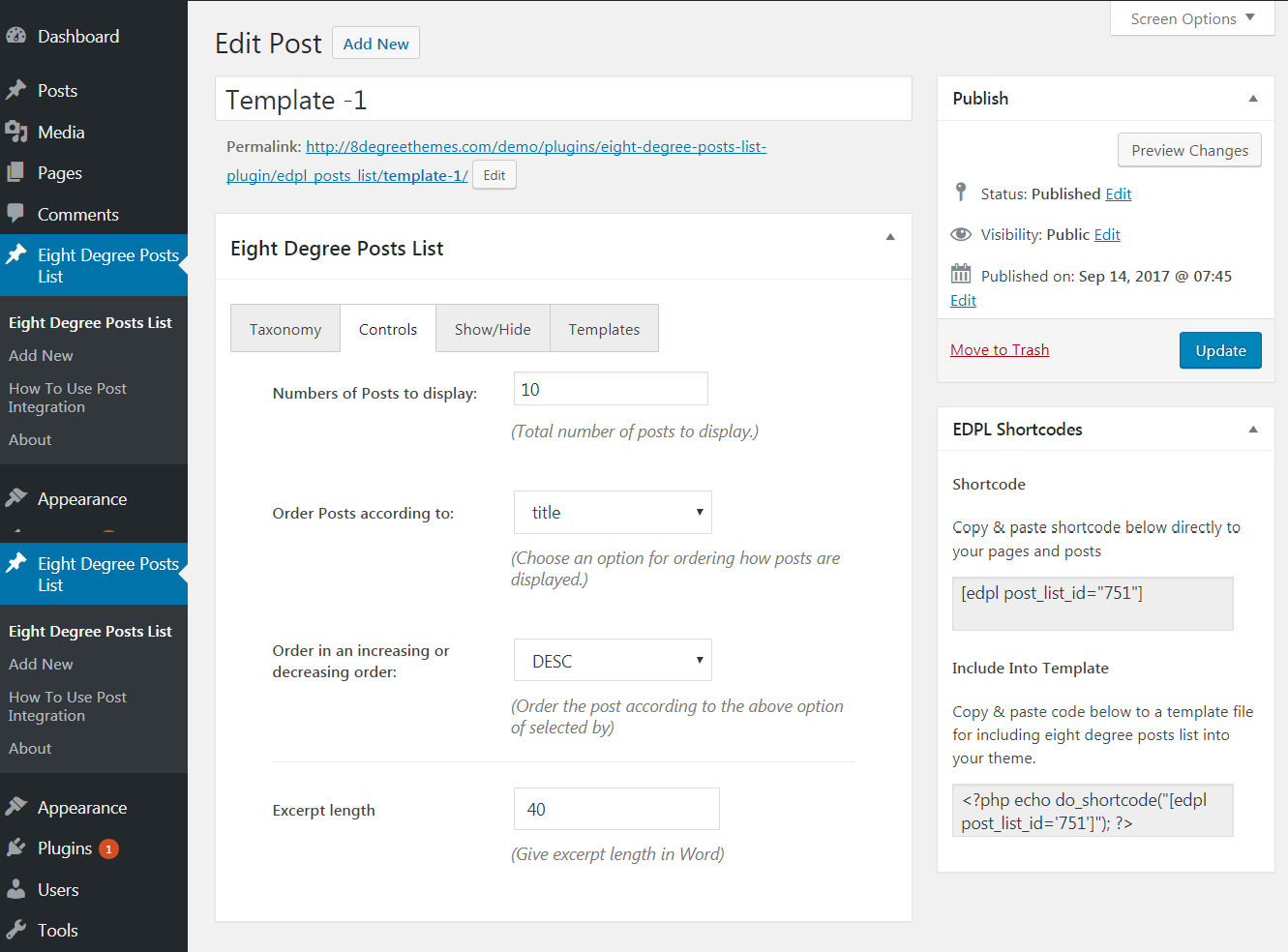1288x952 pixels.
Task: Click the blue Update button
Action: 1220,350
